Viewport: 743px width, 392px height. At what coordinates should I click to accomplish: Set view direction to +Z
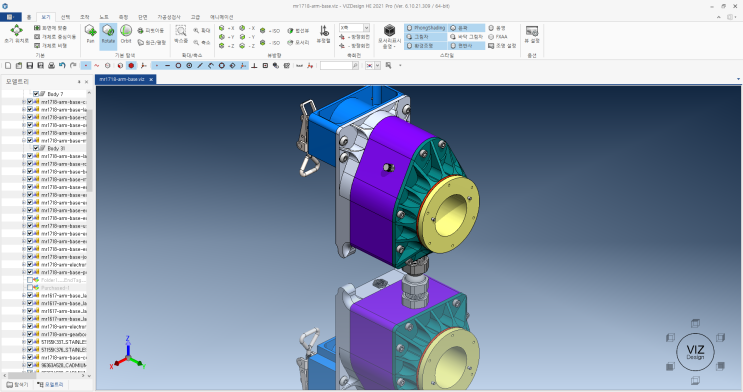(227, 46)
